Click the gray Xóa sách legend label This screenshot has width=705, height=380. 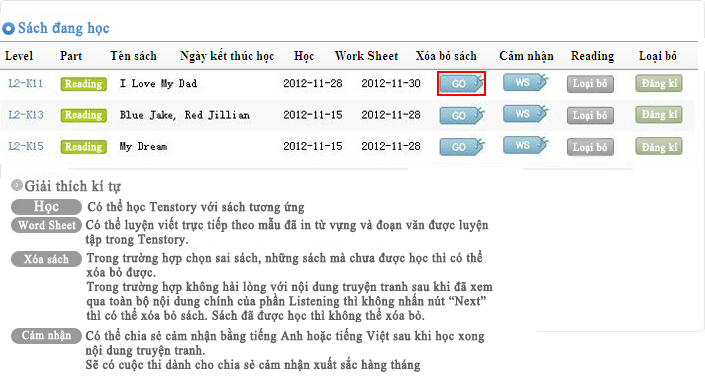pos(46,259)
